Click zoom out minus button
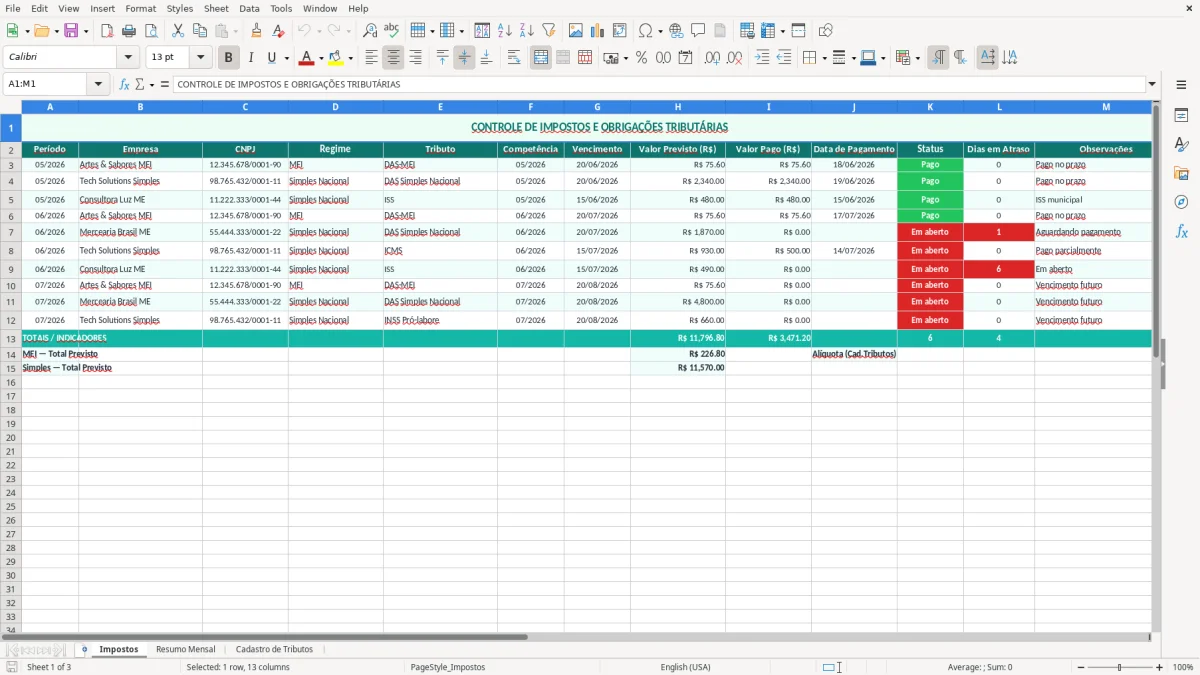 (x=1079, y=667)
